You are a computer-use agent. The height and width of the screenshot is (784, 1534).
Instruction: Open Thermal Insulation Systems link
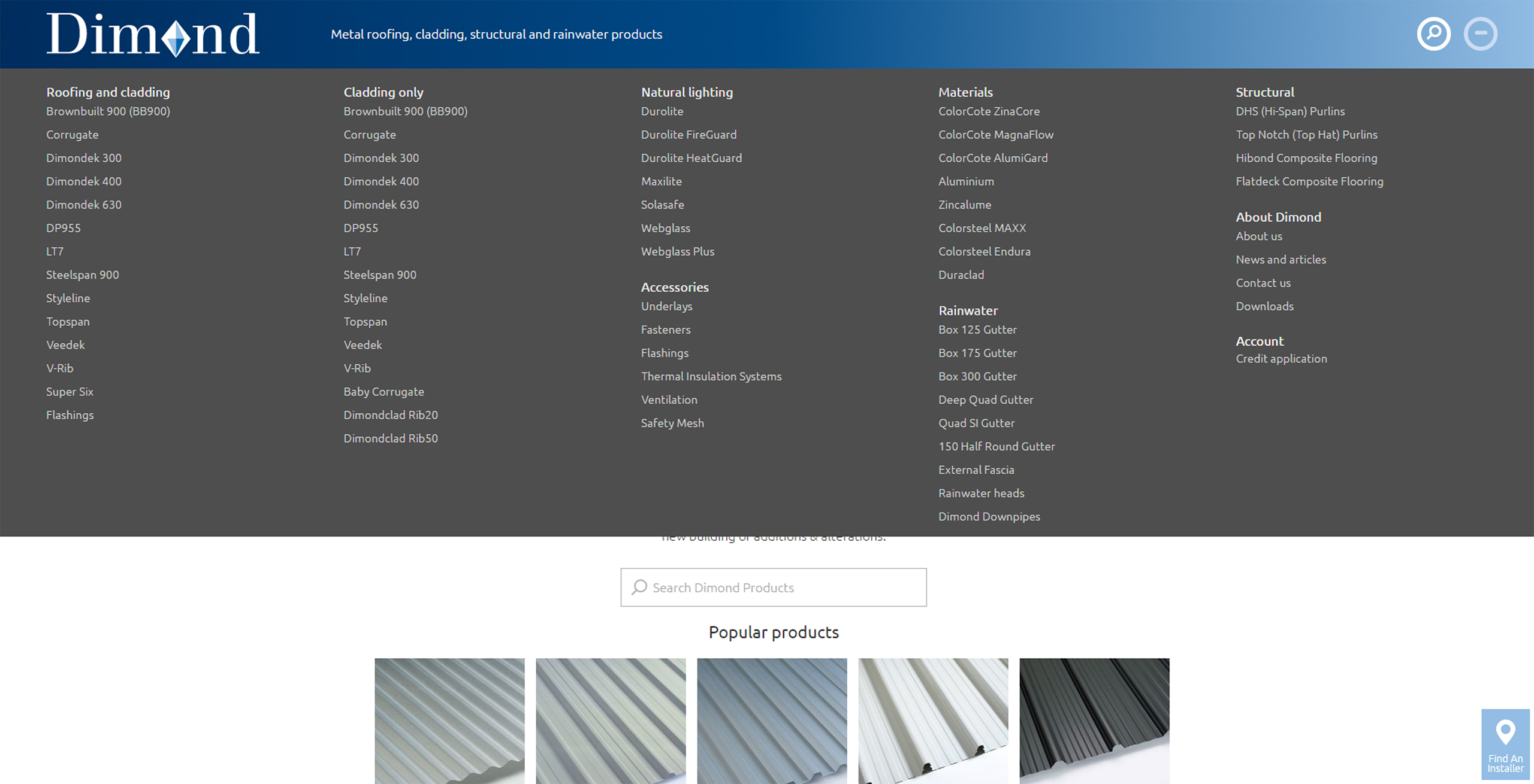click(x=711, y=376)
